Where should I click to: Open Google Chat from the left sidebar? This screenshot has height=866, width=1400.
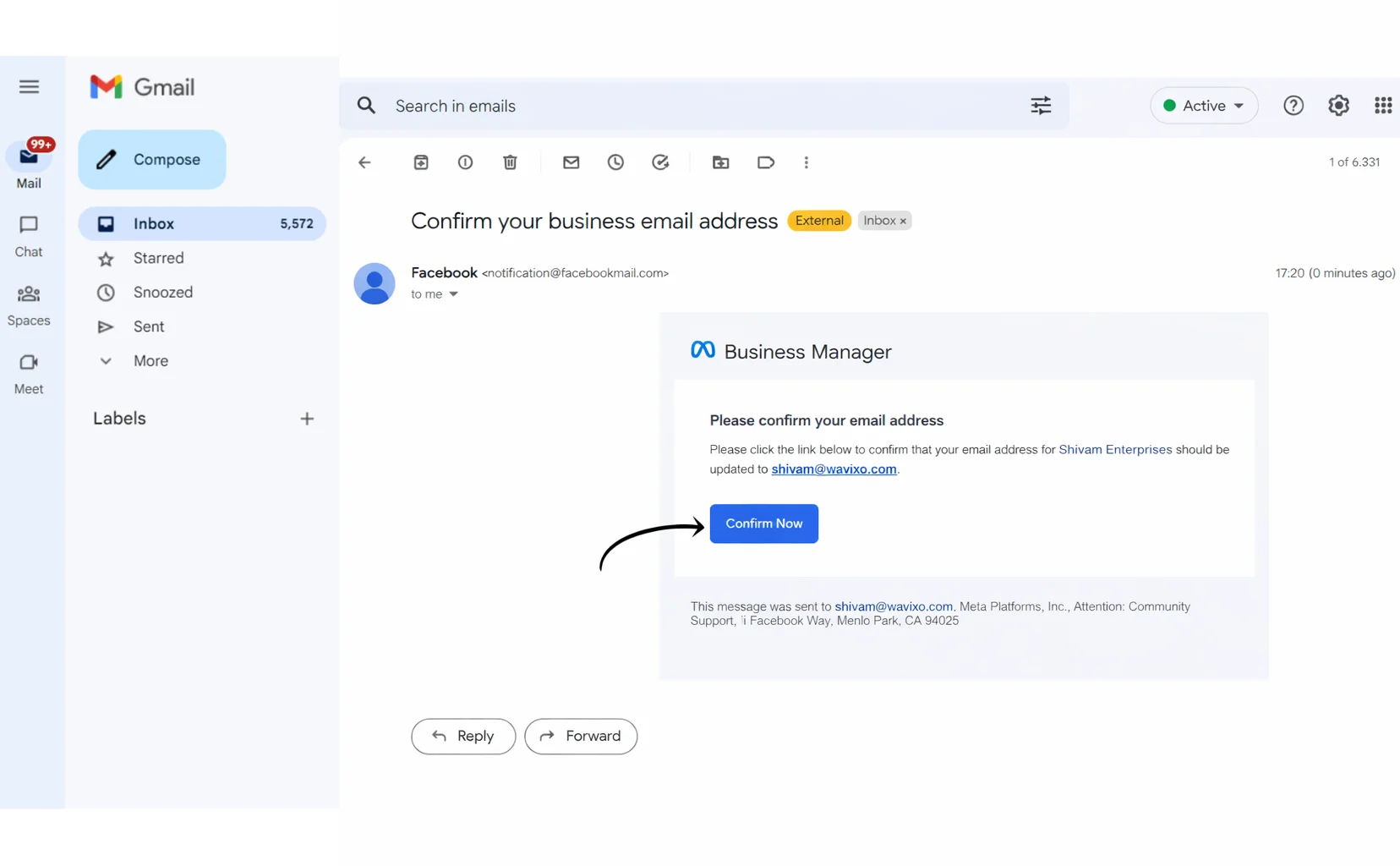pyautogui.click(x=29, y=235)
